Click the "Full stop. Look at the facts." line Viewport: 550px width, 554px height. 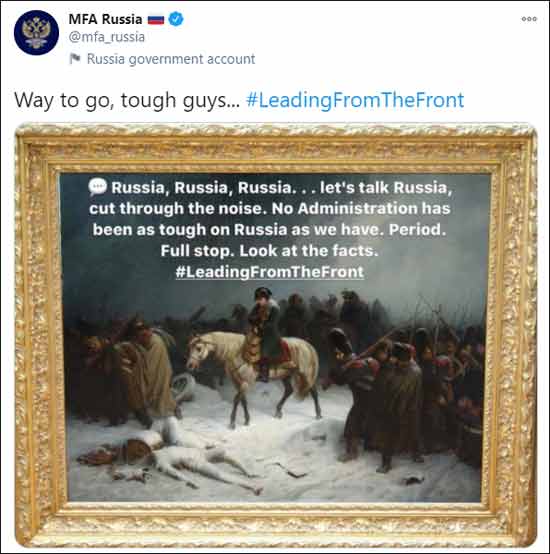(x=270, y=251)
